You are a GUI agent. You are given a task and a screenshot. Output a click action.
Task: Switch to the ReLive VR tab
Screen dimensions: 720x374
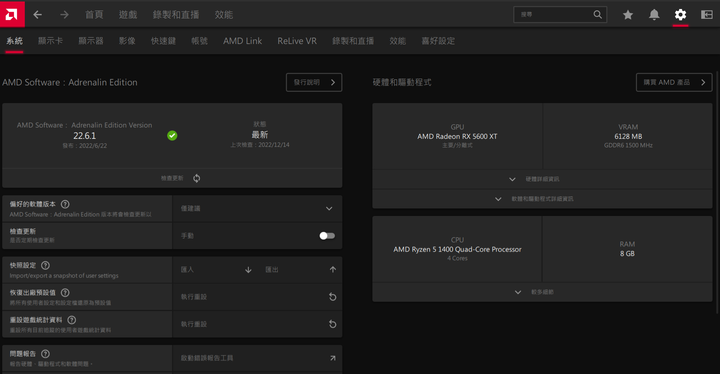click(x=297, y=41)
